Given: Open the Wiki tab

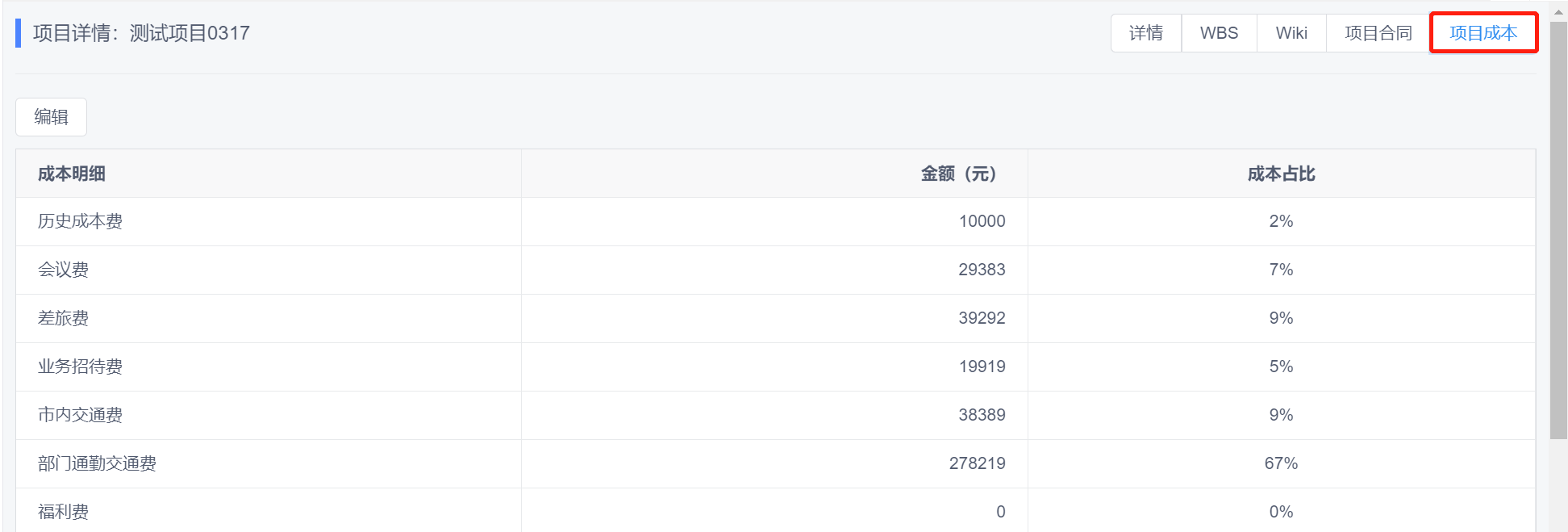Looking at the screenshot, I should [x=1291, y=33].
